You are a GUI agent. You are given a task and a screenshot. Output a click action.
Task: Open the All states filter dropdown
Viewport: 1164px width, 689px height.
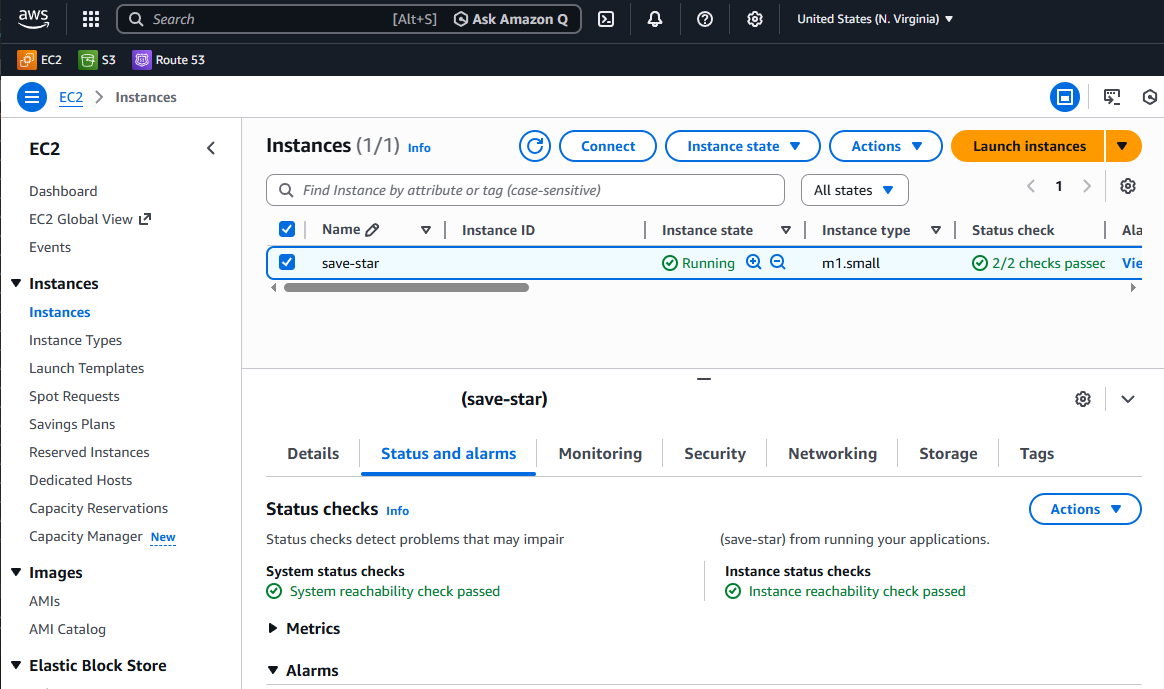pos(854,190)
